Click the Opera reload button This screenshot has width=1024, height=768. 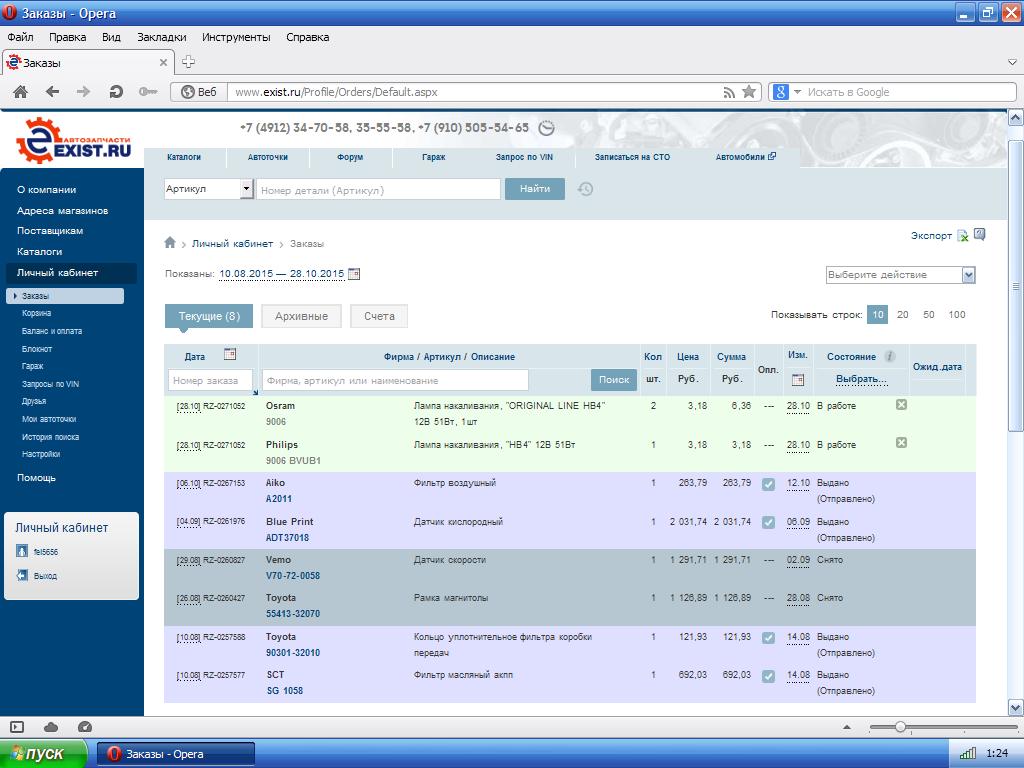[x=116, y=92]
